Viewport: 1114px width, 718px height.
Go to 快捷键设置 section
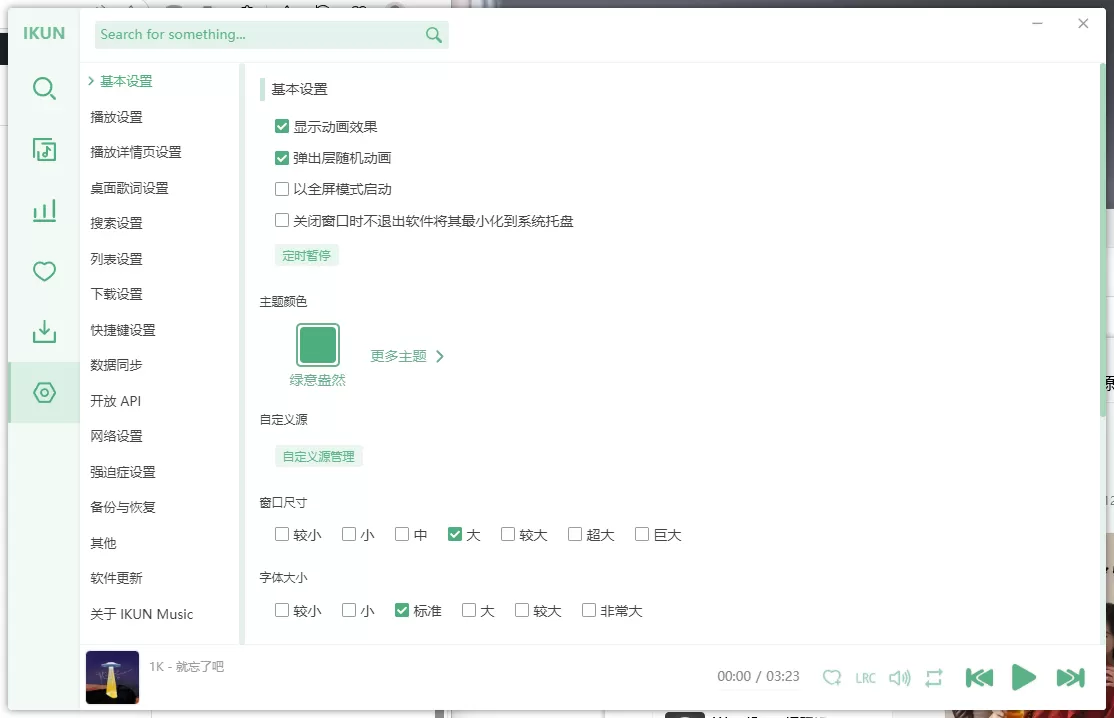click(123, 330)
